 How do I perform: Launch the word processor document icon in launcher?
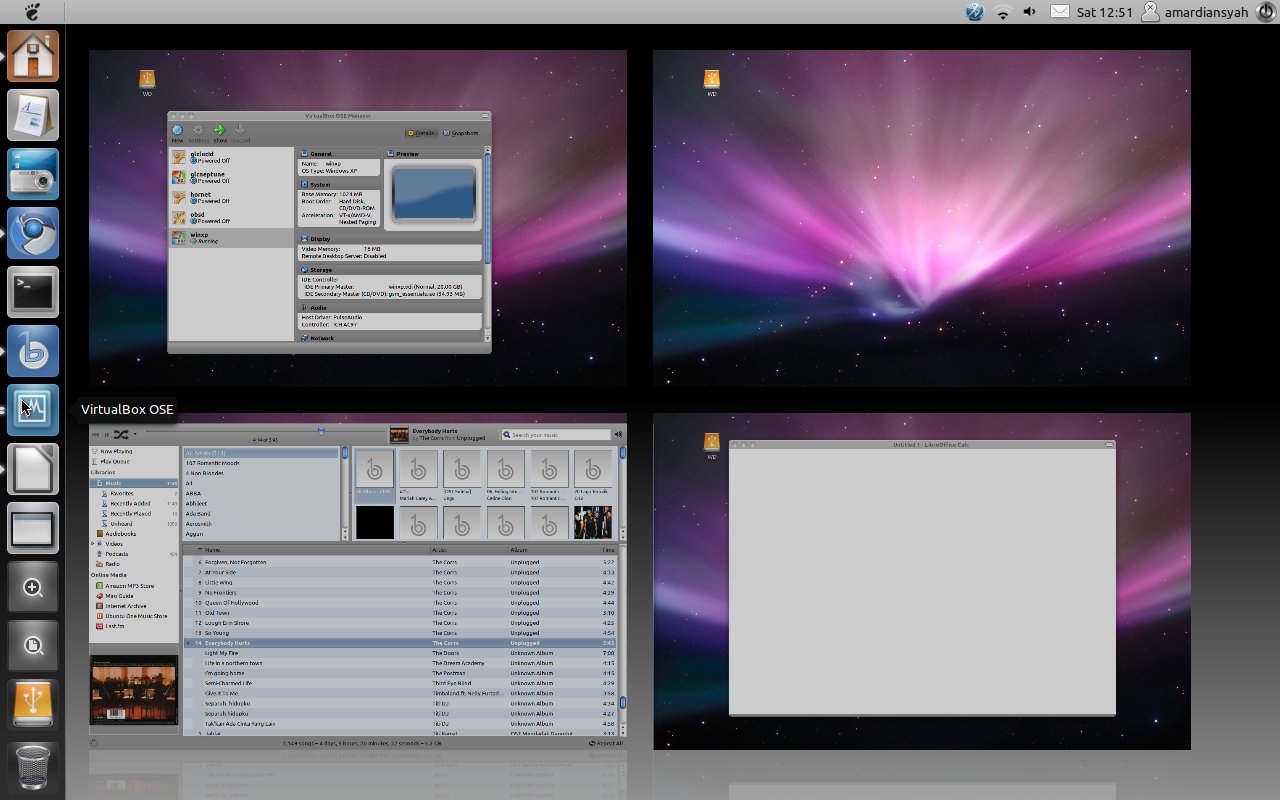(33, 115)
